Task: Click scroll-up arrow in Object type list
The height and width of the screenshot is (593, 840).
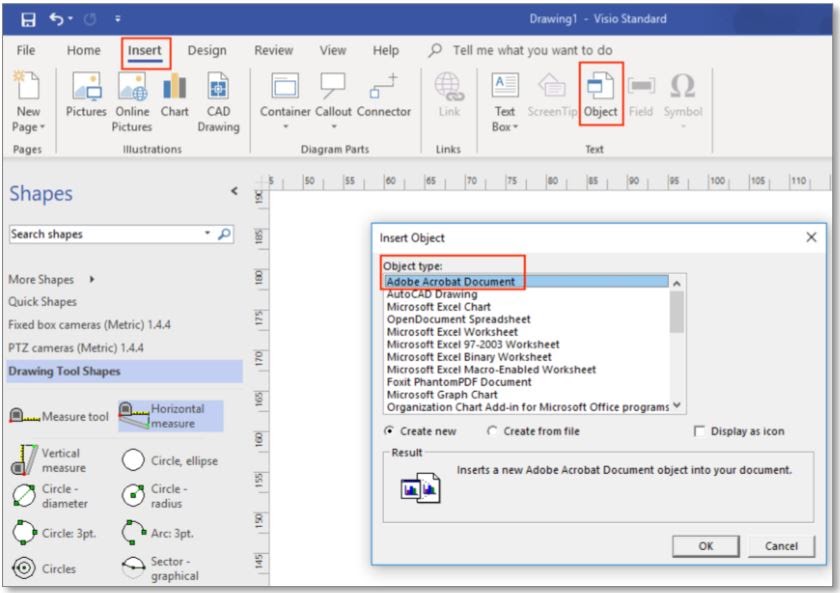Action: (x=677, y=283)
